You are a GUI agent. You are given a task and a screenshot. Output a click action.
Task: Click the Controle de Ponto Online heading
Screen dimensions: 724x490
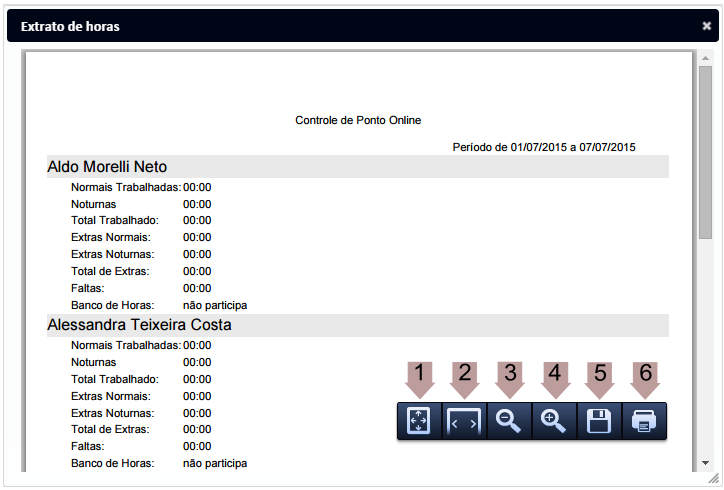click(358, 120)
